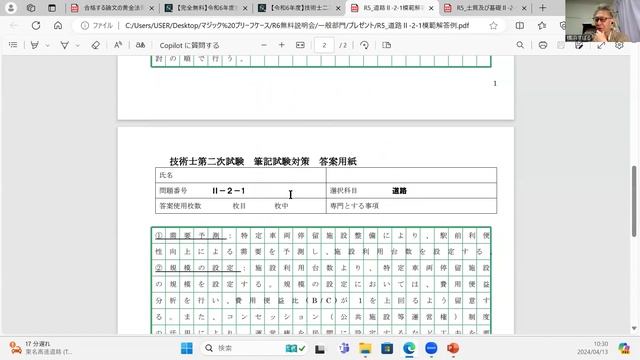This screenshot has width=640, height=360.
Task: Click the file path address bar
Action: [x=297, y=25]
